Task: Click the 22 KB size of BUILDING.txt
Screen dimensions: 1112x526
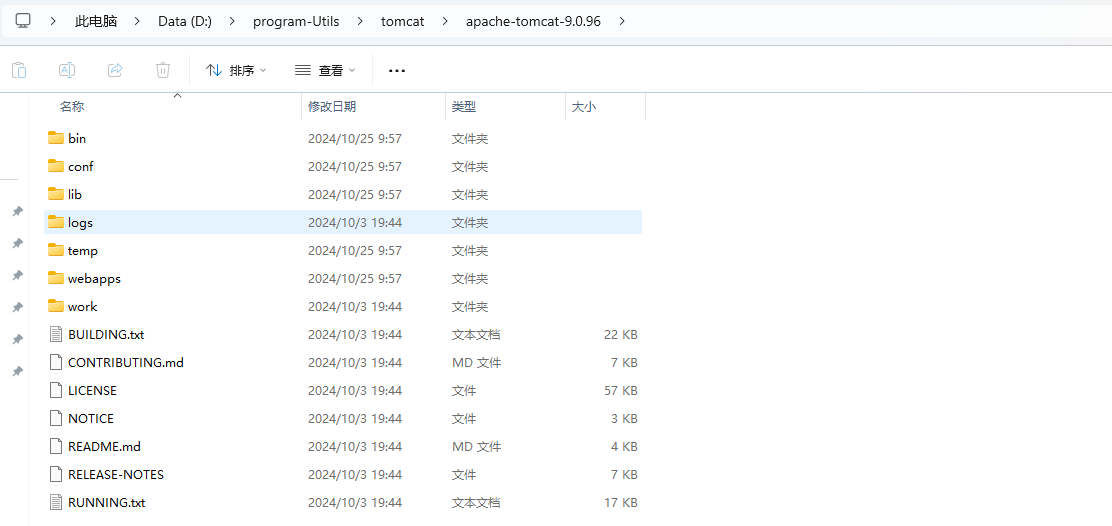Action: coord(621,335)
